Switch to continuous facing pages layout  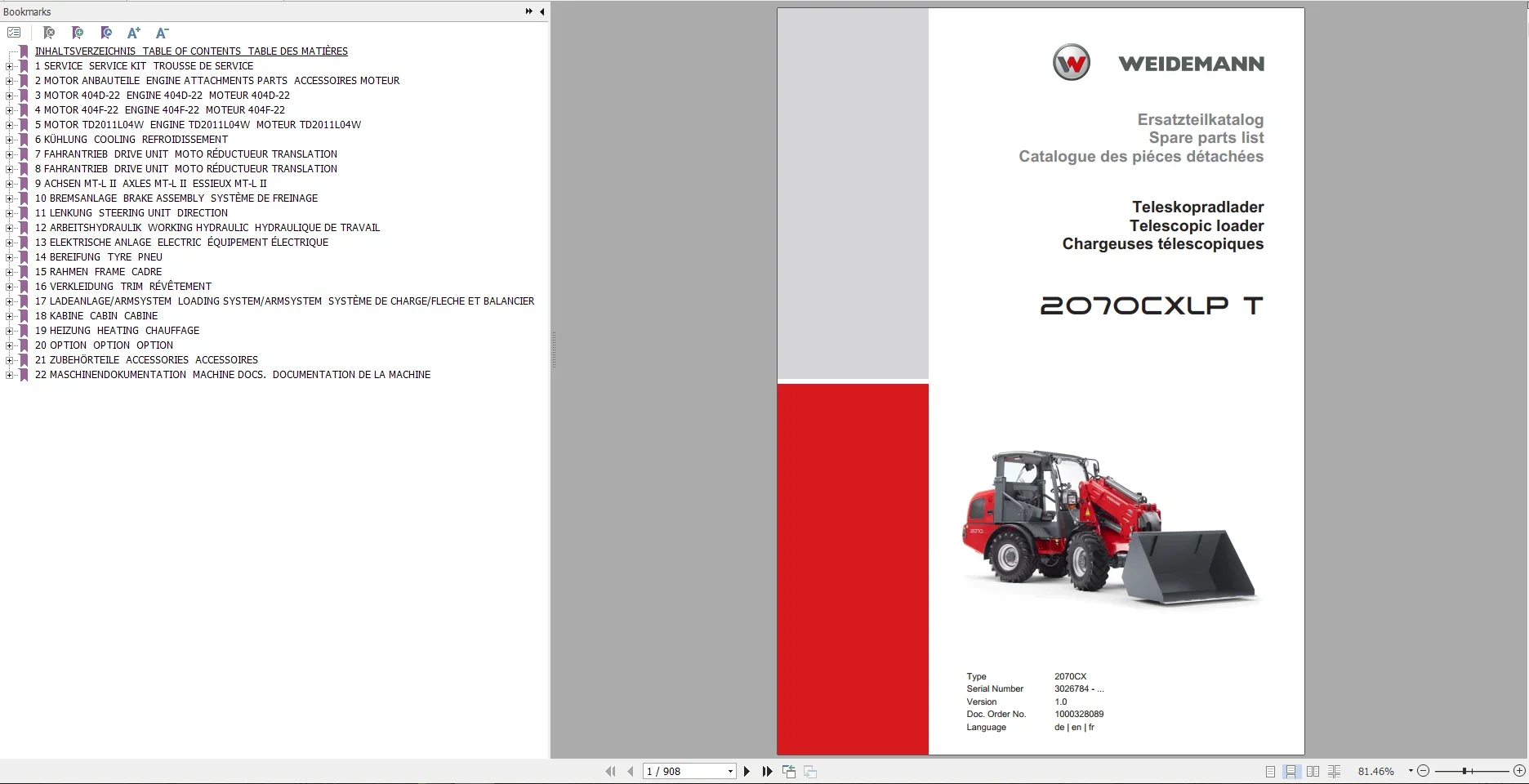[x=1334, y=771]
